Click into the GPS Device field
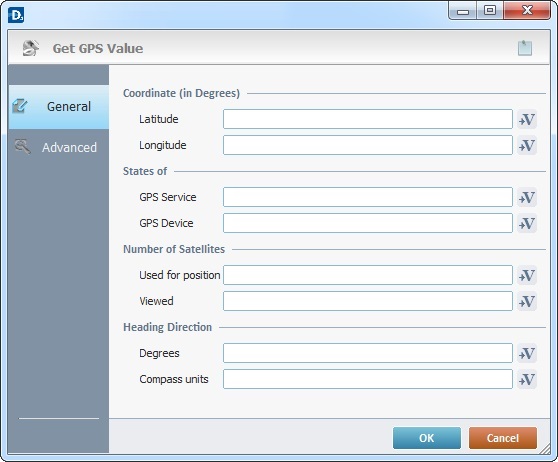The image size is (558, 462). click(x=368, y=223)
